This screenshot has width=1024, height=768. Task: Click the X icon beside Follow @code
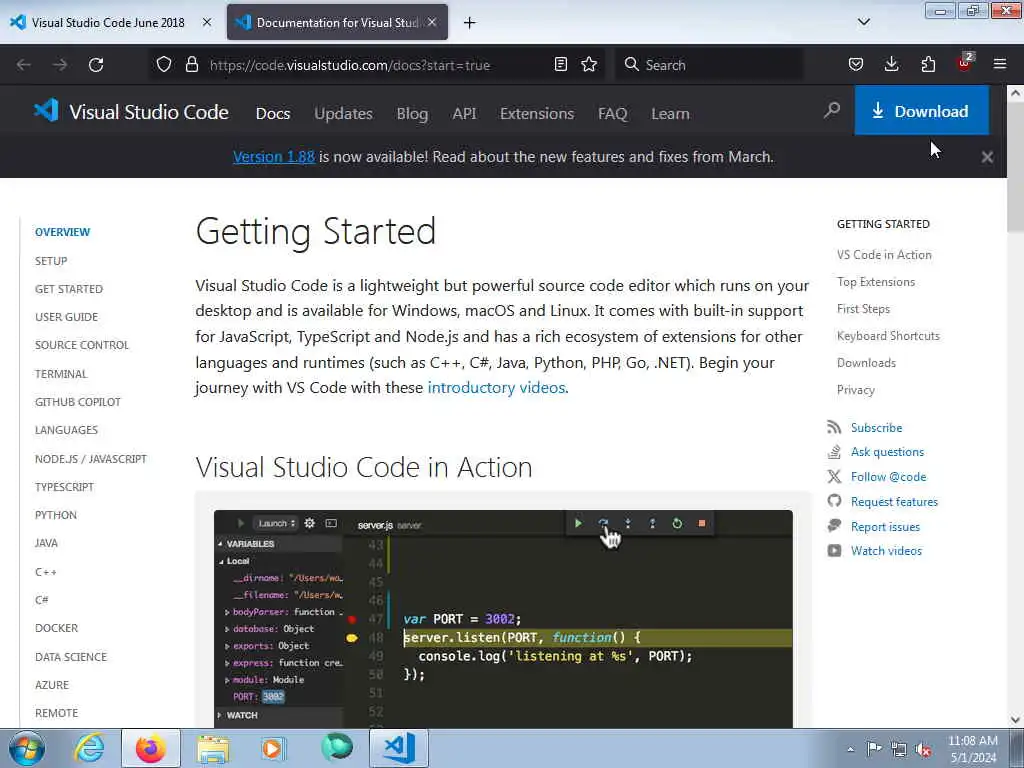tap(834, 476)
